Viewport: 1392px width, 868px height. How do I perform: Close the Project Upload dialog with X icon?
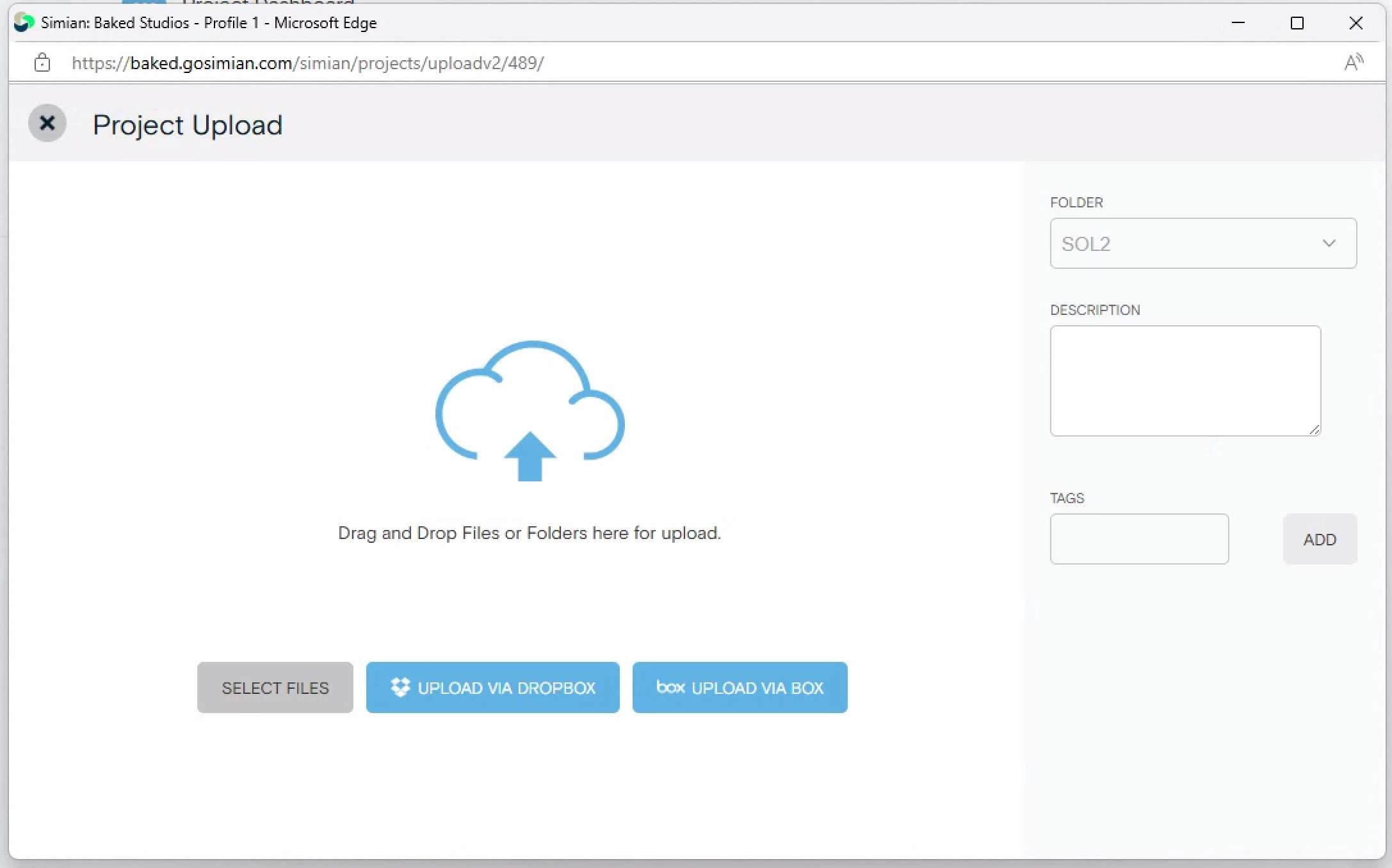(x=47, y=123)
